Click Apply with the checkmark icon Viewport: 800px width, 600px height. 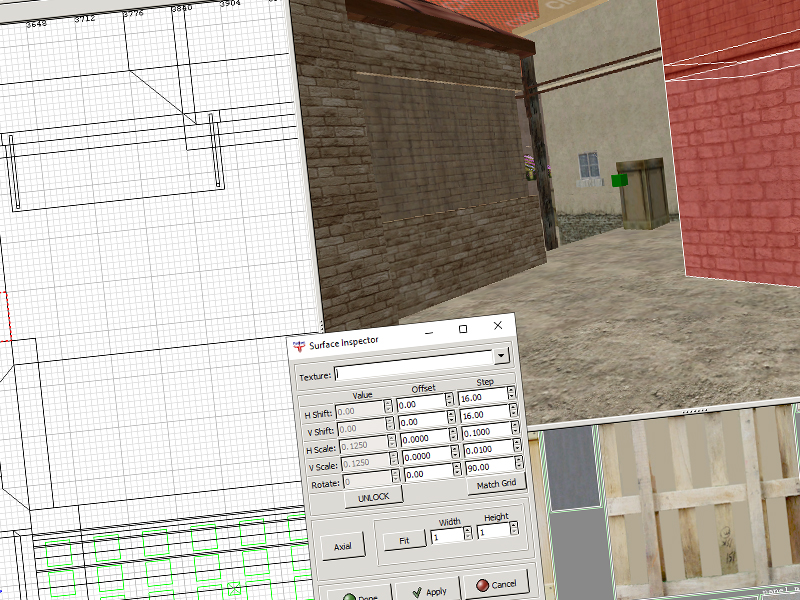(426, 589)
